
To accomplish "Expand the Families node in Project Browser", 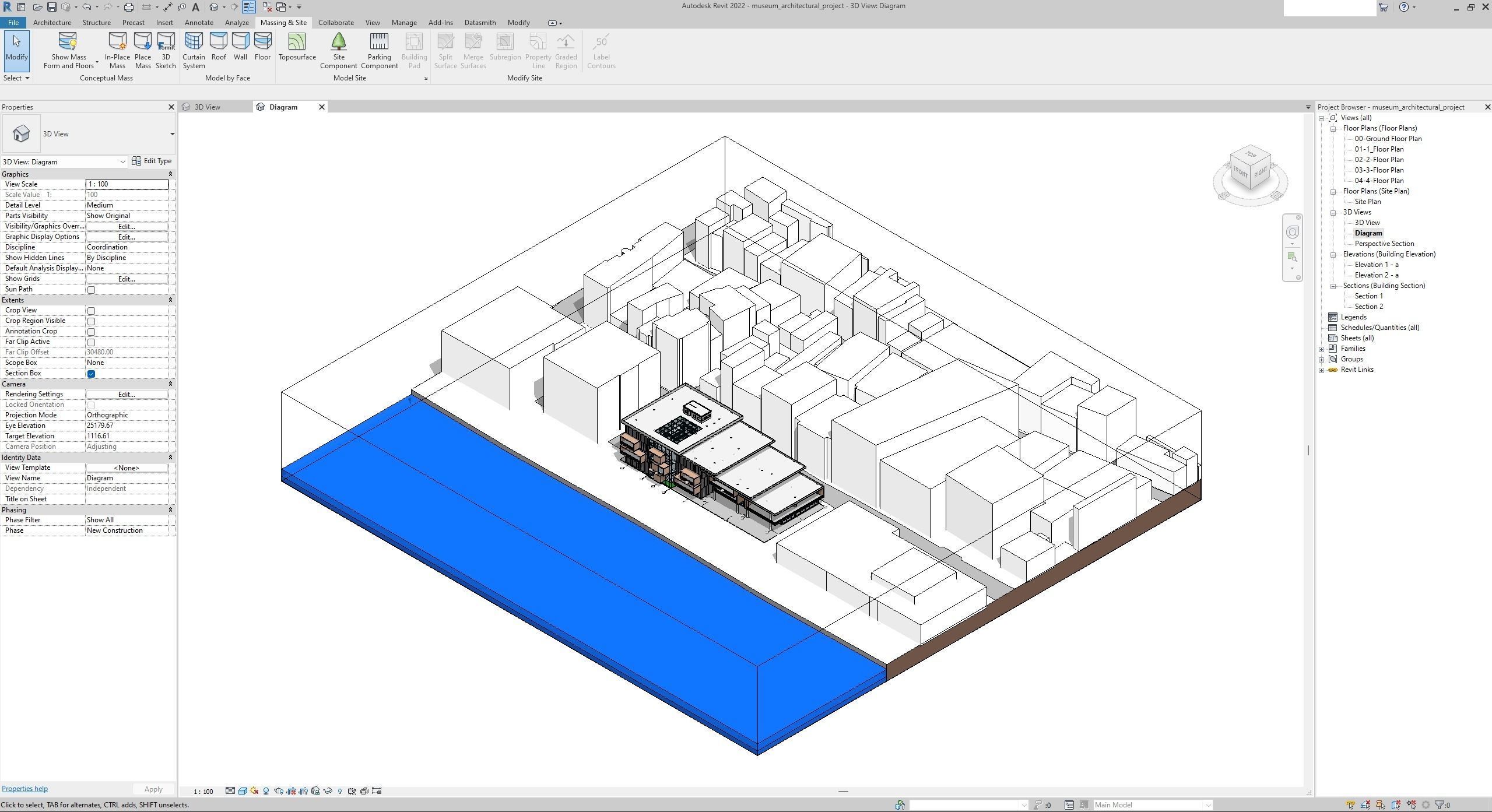I will tap(1322, 348).
